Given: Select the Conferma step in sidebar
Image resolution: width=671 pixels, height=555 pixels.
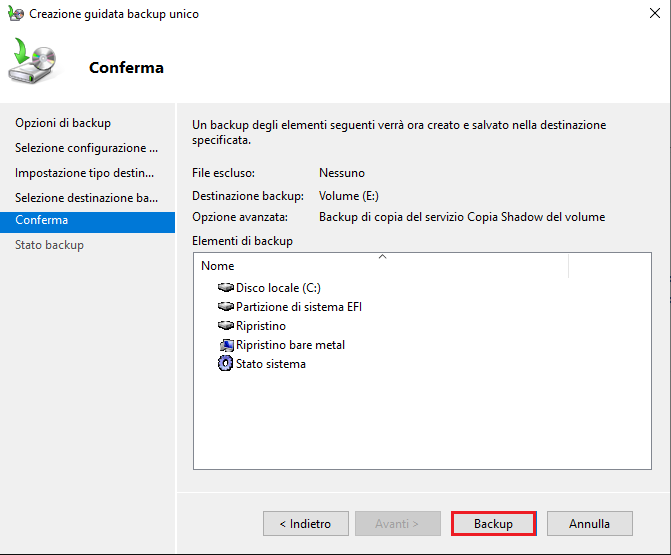Looking at the screenshot, I should pos(42,220).
